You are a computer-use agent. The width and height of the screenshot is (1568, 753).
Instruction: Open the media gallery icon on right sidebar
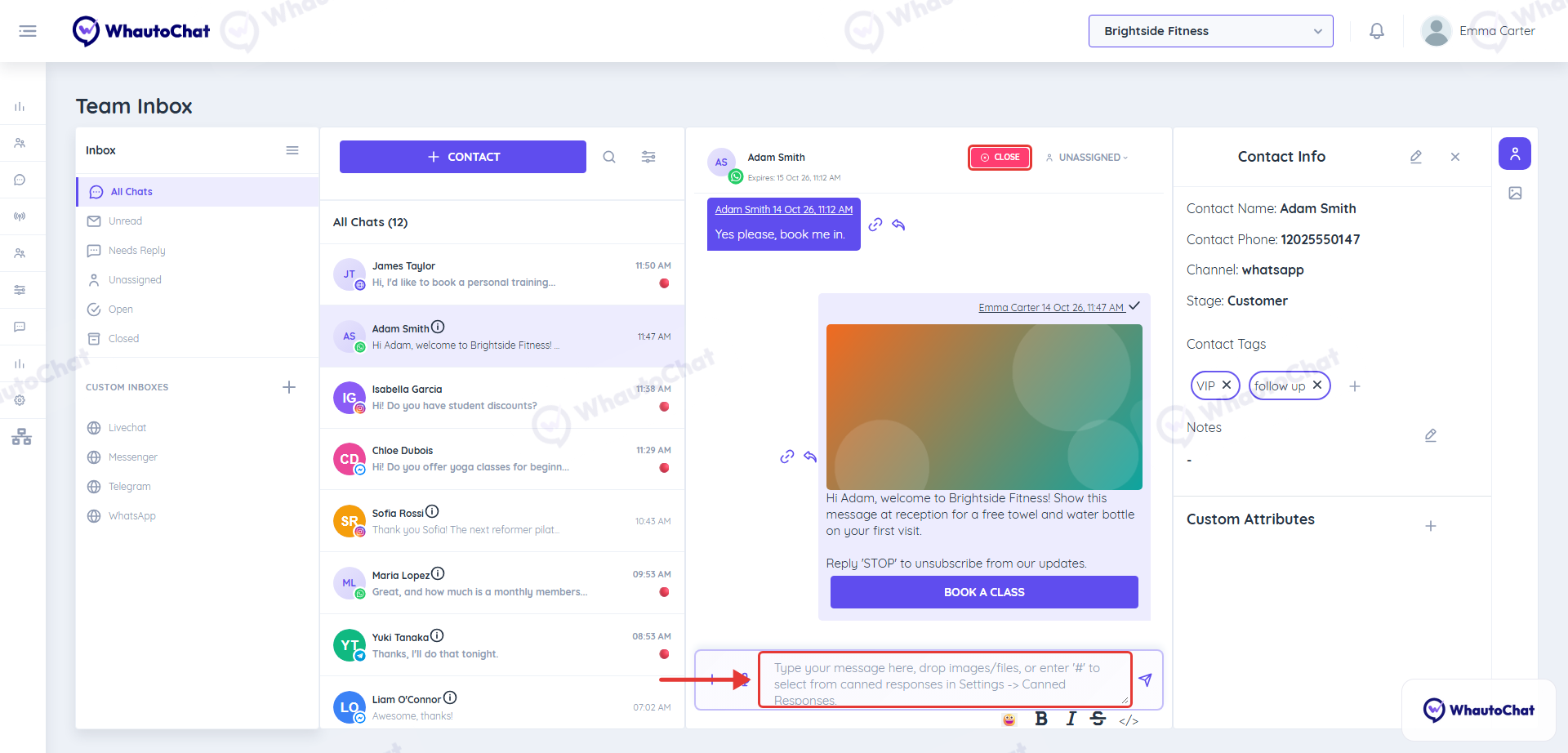pyautogui.click(x=1516, y=194)
